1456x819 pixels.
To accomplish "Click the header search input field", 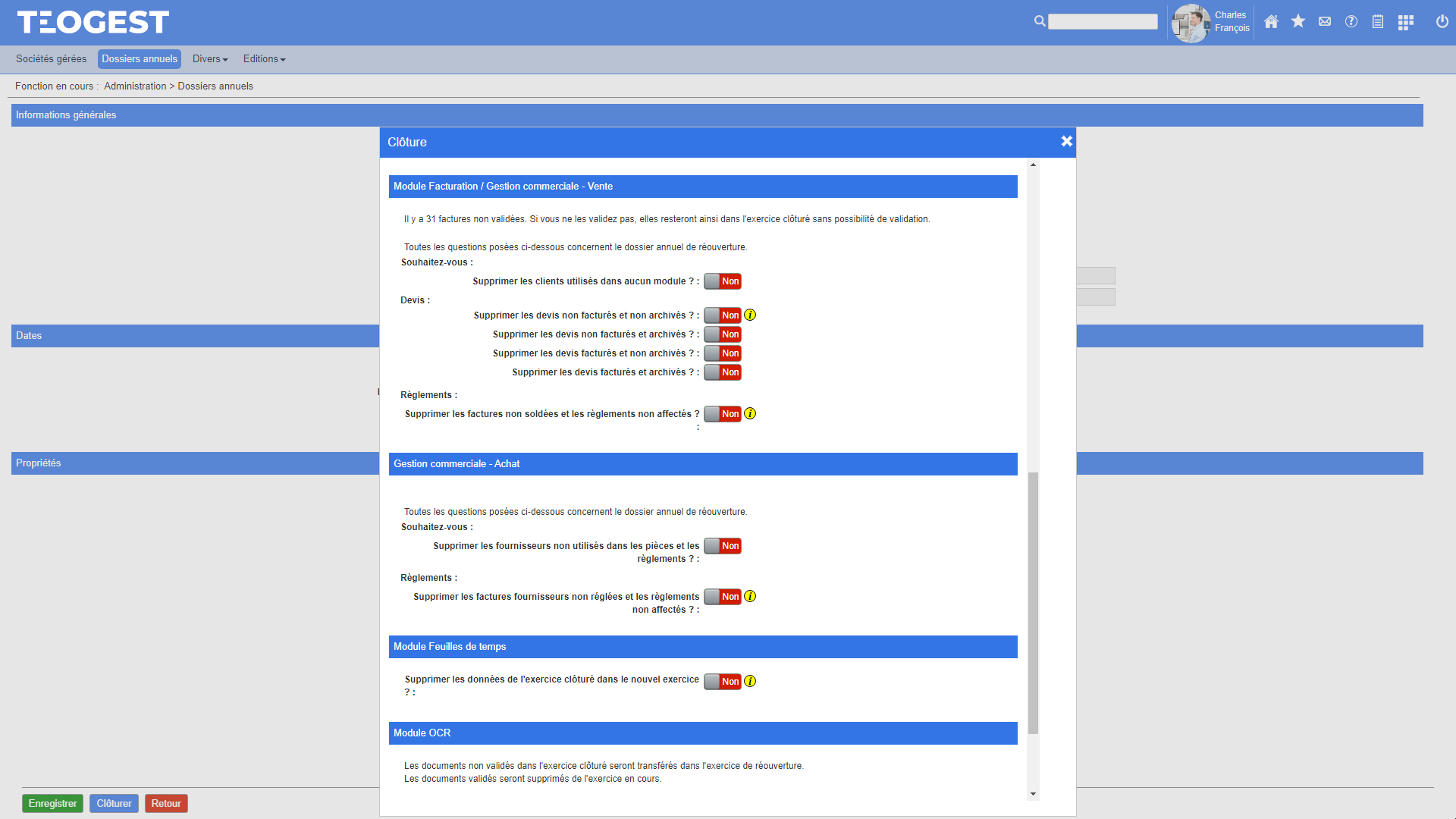I will click(1103, 22).
